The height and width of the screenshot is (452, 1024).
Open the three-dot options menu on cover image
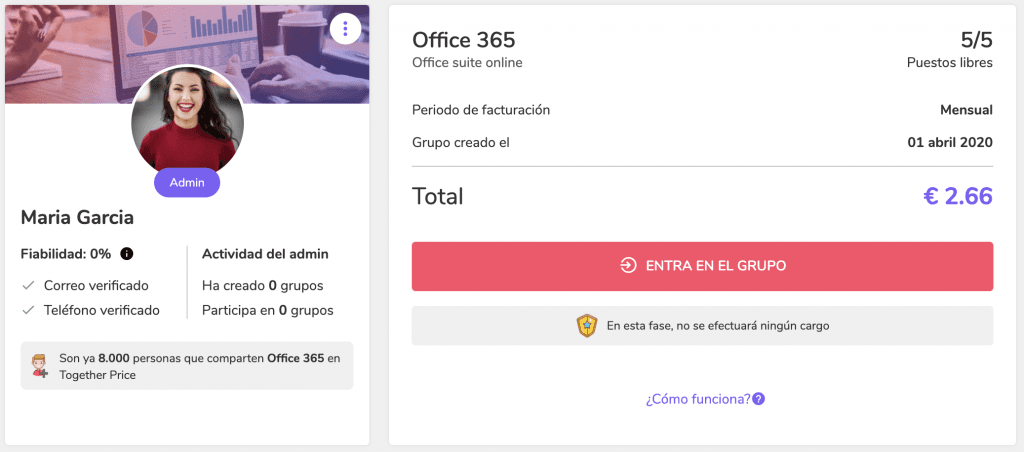pyautogui.click(x=345, y=29)
